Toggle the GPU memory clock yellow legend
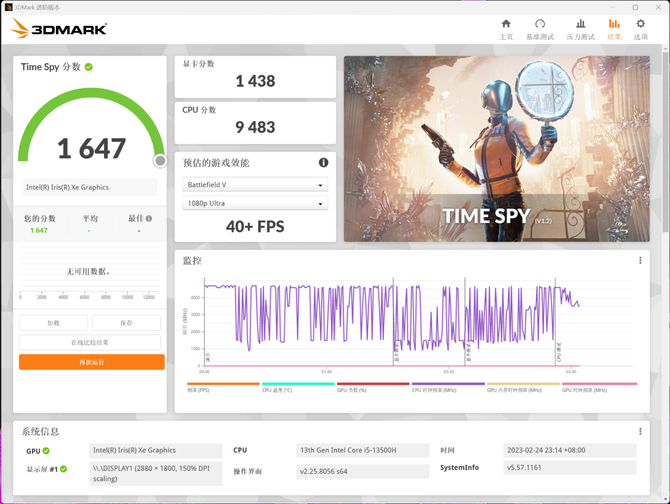Image resolution: width=670 pixels, height=504 pixels. [523, 387]
